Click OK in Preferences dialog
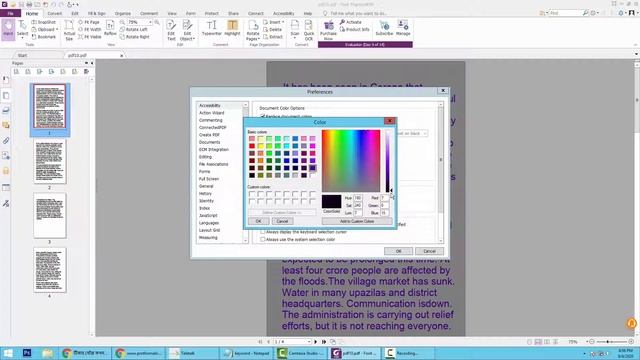The image size is (640, 360). pyautogui.click(x=398, y=251)
